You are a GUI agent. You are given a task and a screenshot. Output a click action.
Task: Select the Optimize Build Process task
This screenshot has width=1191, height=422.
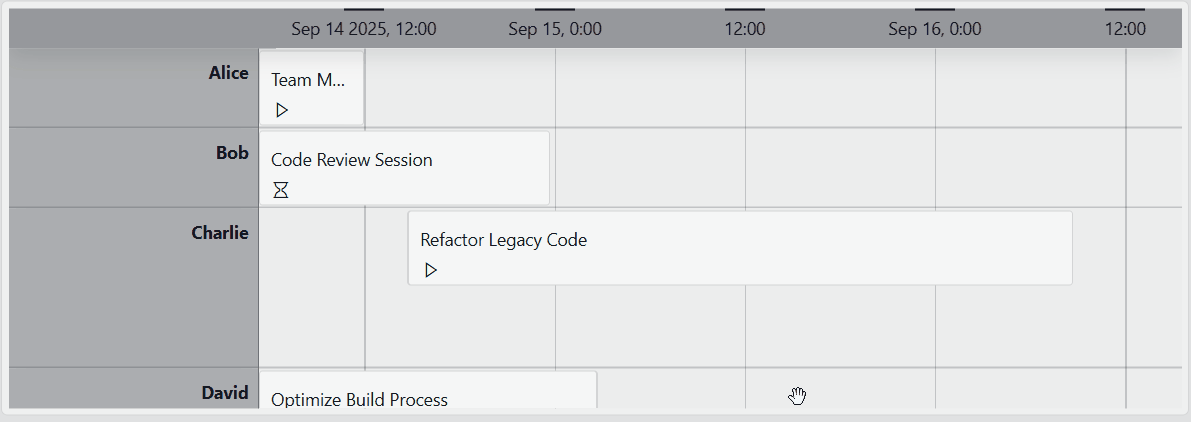[x=428, y=390]
